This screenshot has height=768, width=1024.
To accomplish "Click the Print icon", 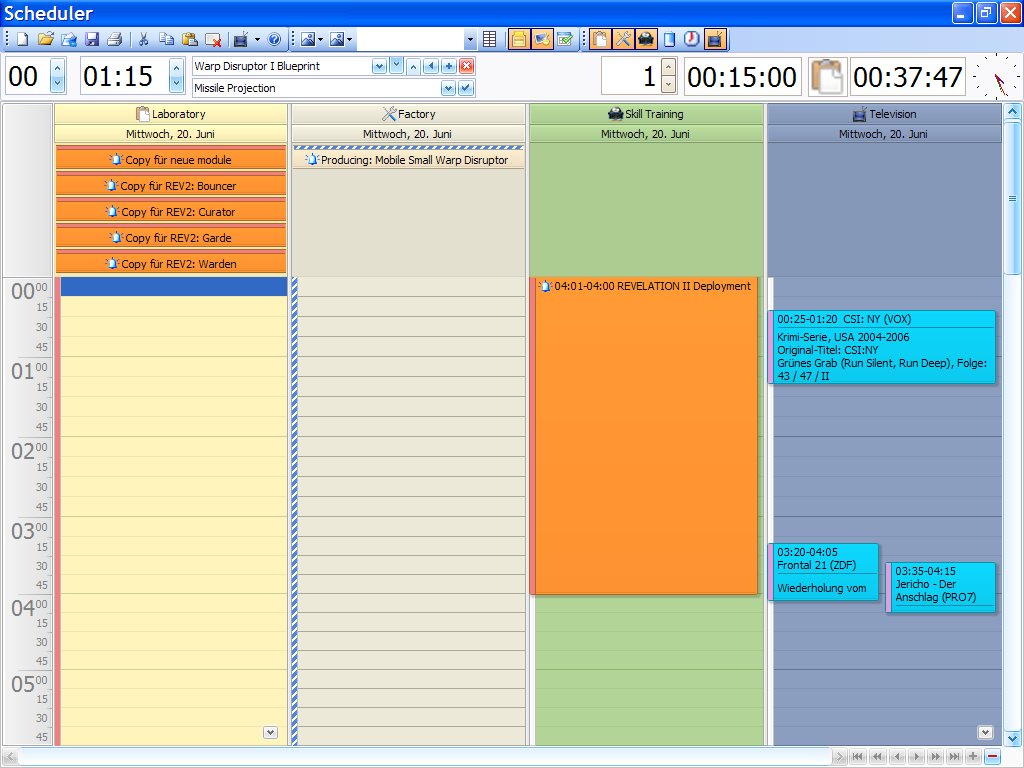I will [x=115, y=40].
